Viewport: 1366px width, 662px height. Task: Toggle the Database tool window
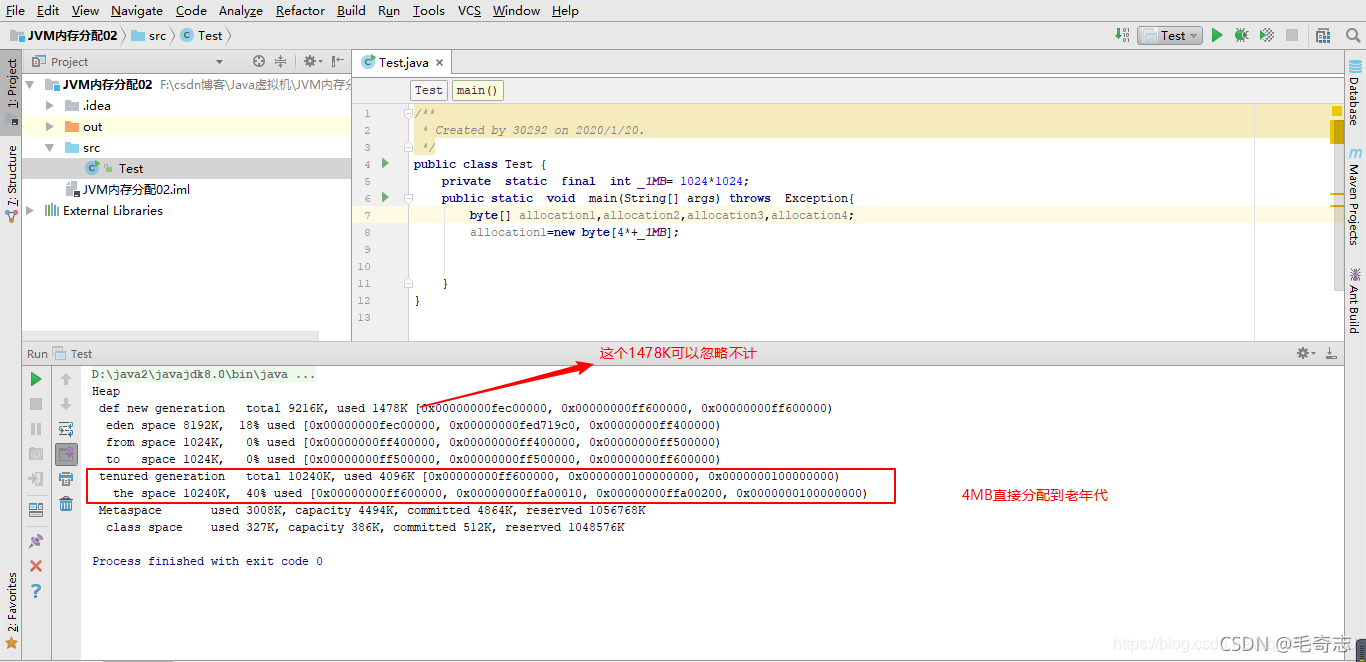1354,91
